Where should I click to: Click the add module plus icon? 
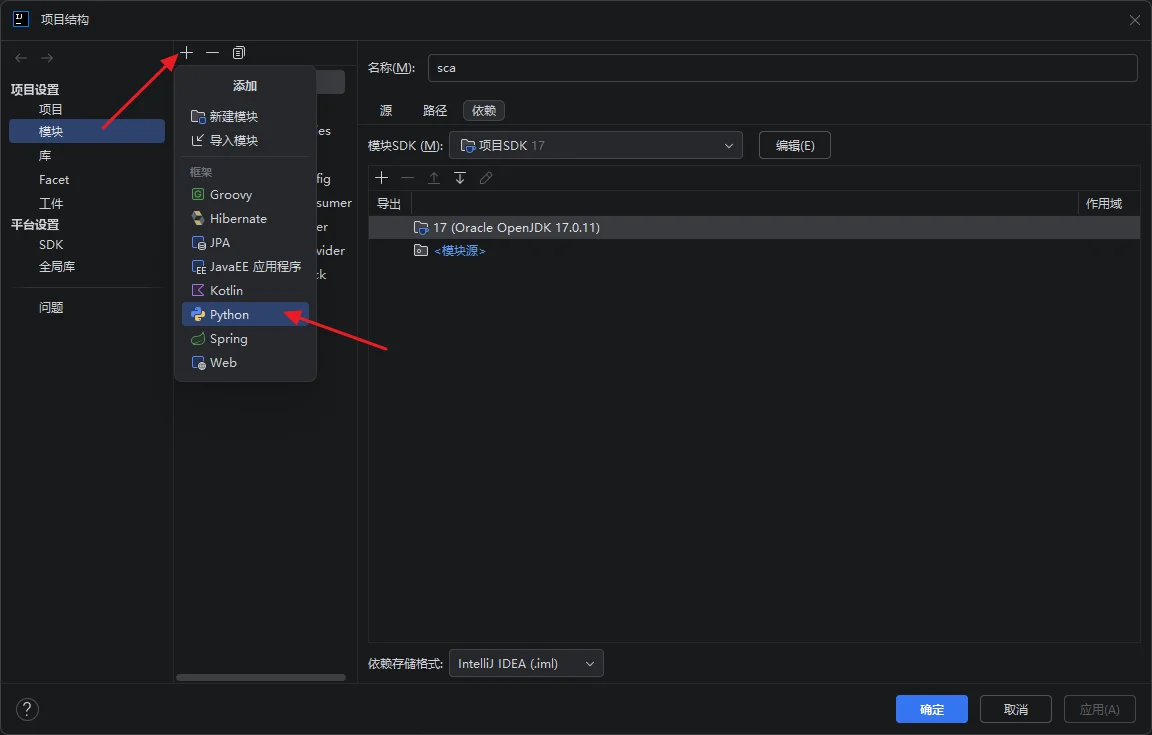187,52
